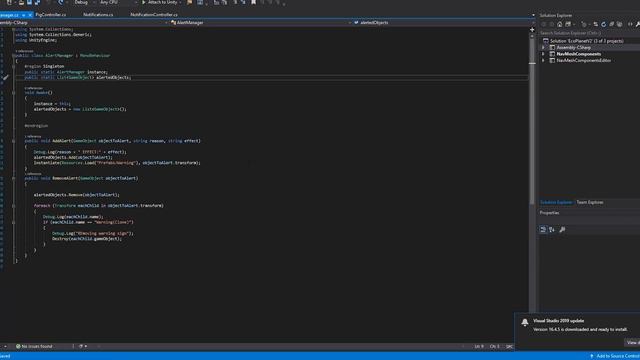Collapse the AddAlert method outline
The height and width of the screenshot is (360, 640).
tap(13, 141)
